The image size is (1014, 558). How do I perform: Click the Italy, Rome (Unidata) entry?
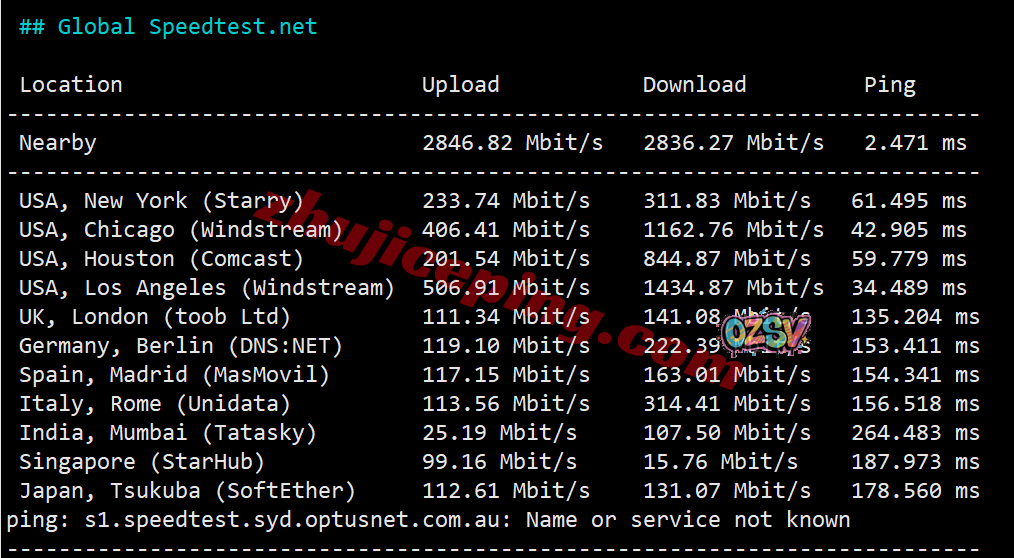(x=155, y=404)
